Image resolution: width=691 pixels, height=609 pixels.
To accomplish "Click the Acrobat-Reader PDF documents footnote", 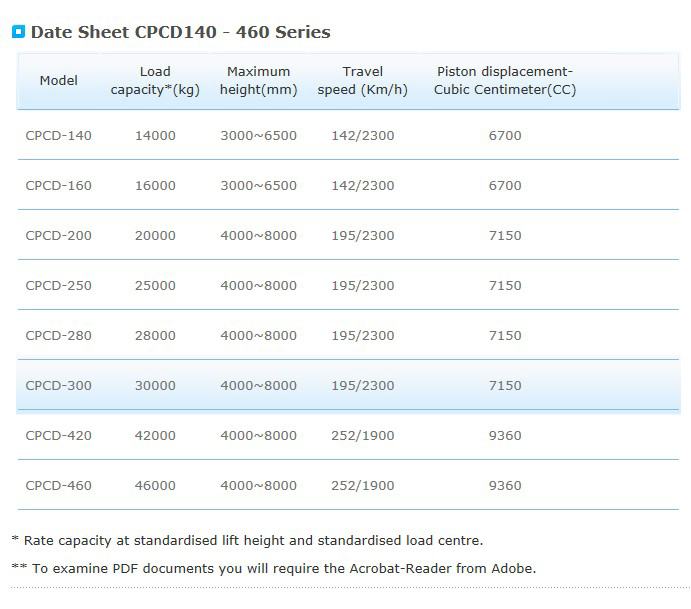I will pyautogui.click(x=274, y=568).
